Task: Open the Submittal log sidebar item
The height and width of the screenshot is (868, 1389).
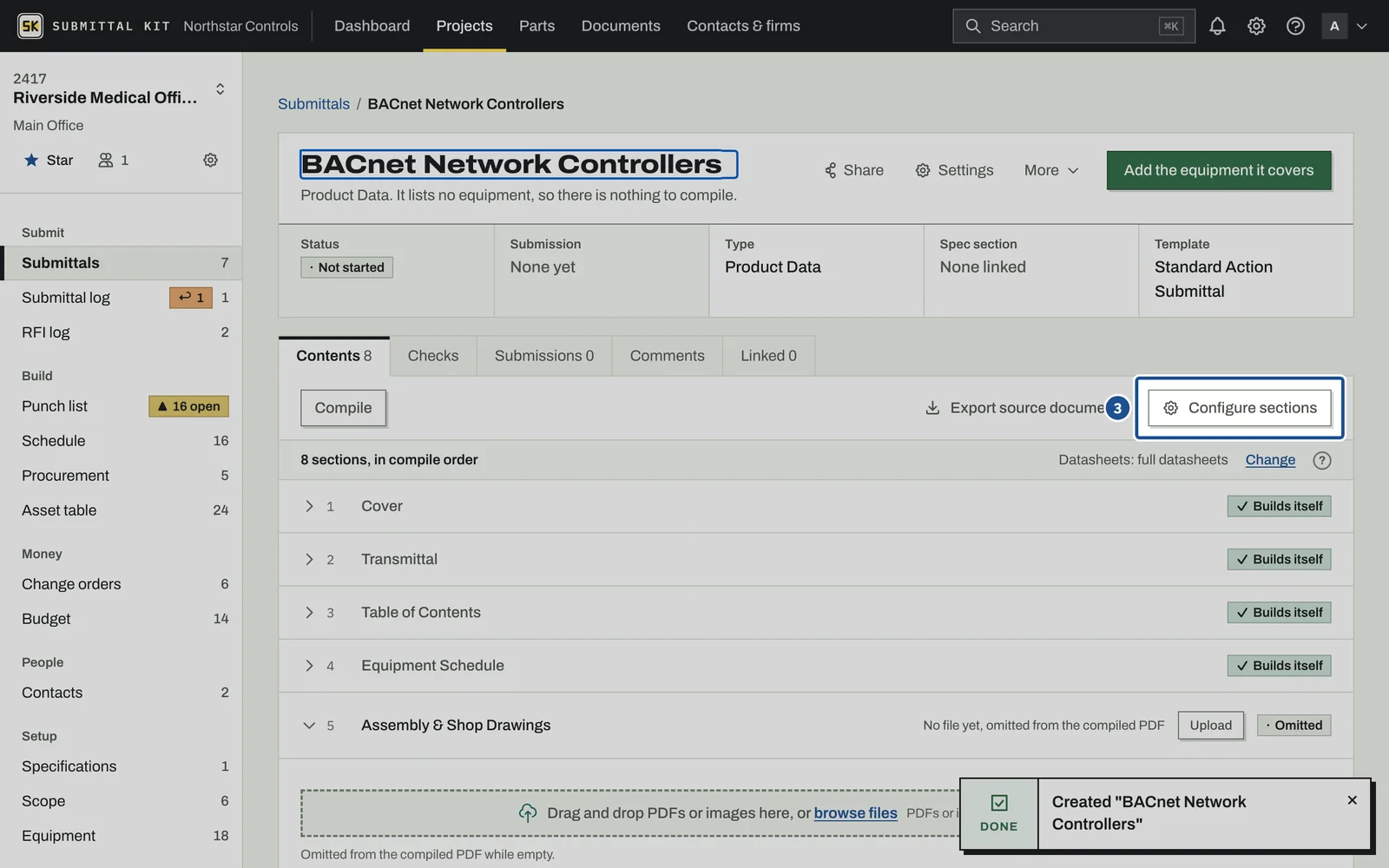Action: click(121, 298)
